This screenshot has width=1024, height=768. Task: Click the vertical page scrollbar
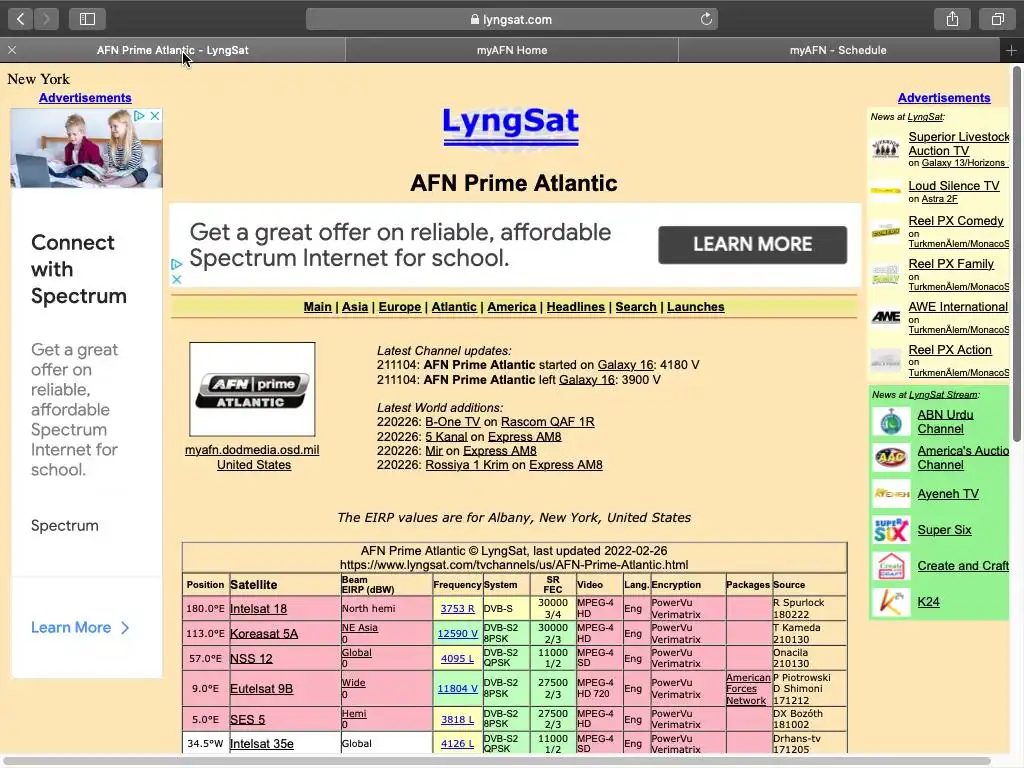(1017, 255)
